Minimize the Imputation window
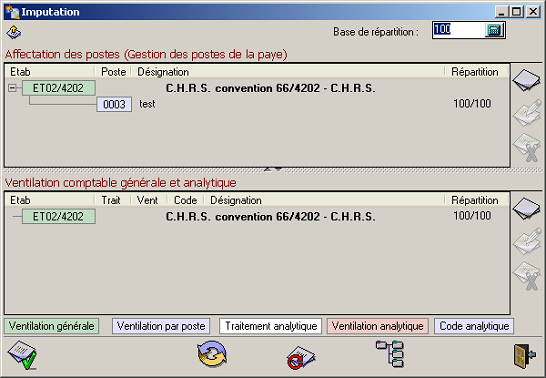 pos(501,12)
